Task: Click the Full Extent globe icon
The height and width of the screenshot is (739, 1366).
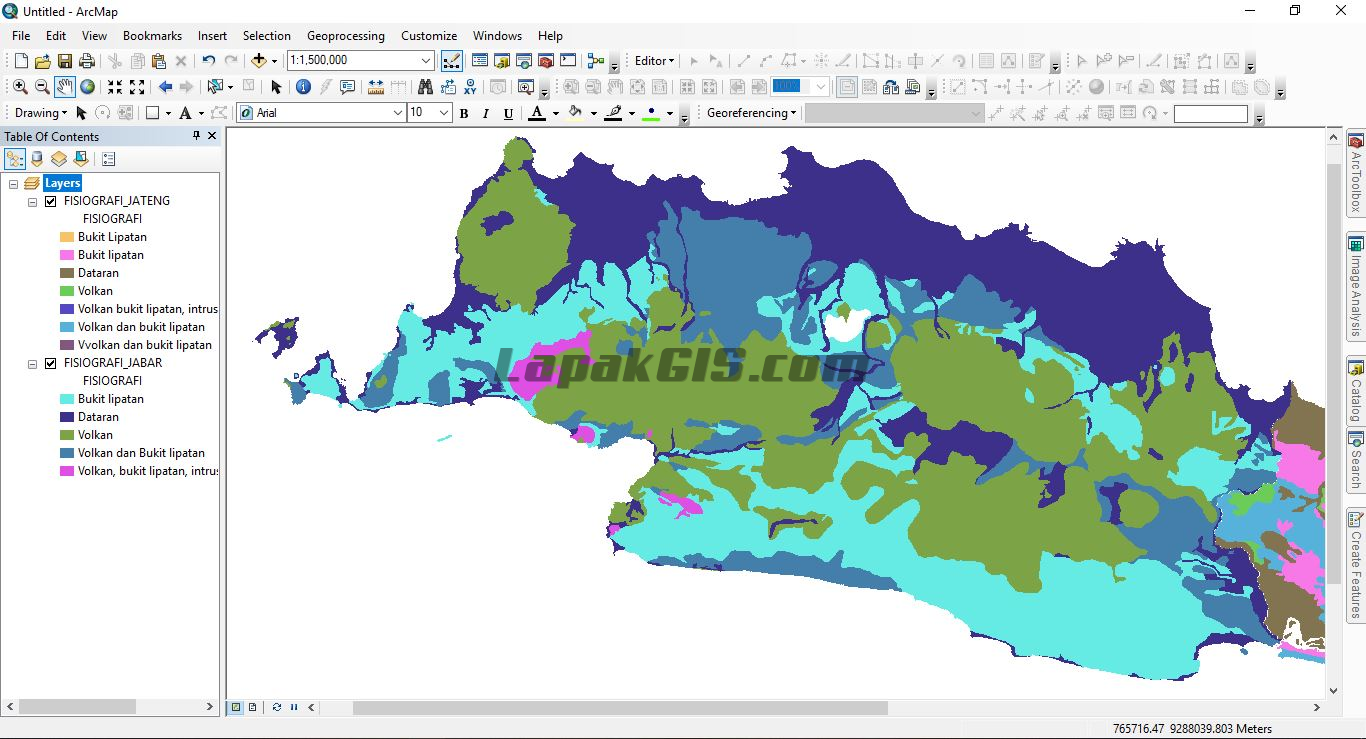Action: (87, 87)
